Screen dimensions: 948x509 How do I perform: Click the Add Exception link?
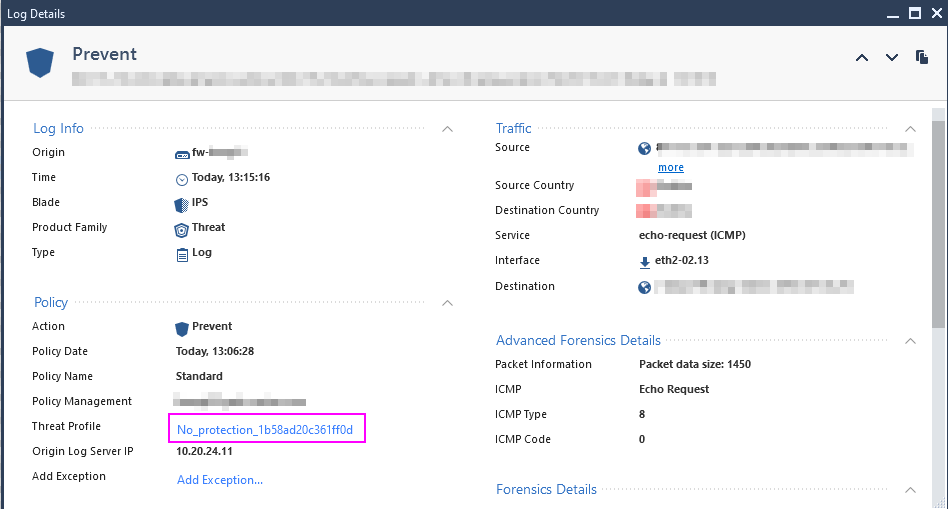click(x=220, y=480)
